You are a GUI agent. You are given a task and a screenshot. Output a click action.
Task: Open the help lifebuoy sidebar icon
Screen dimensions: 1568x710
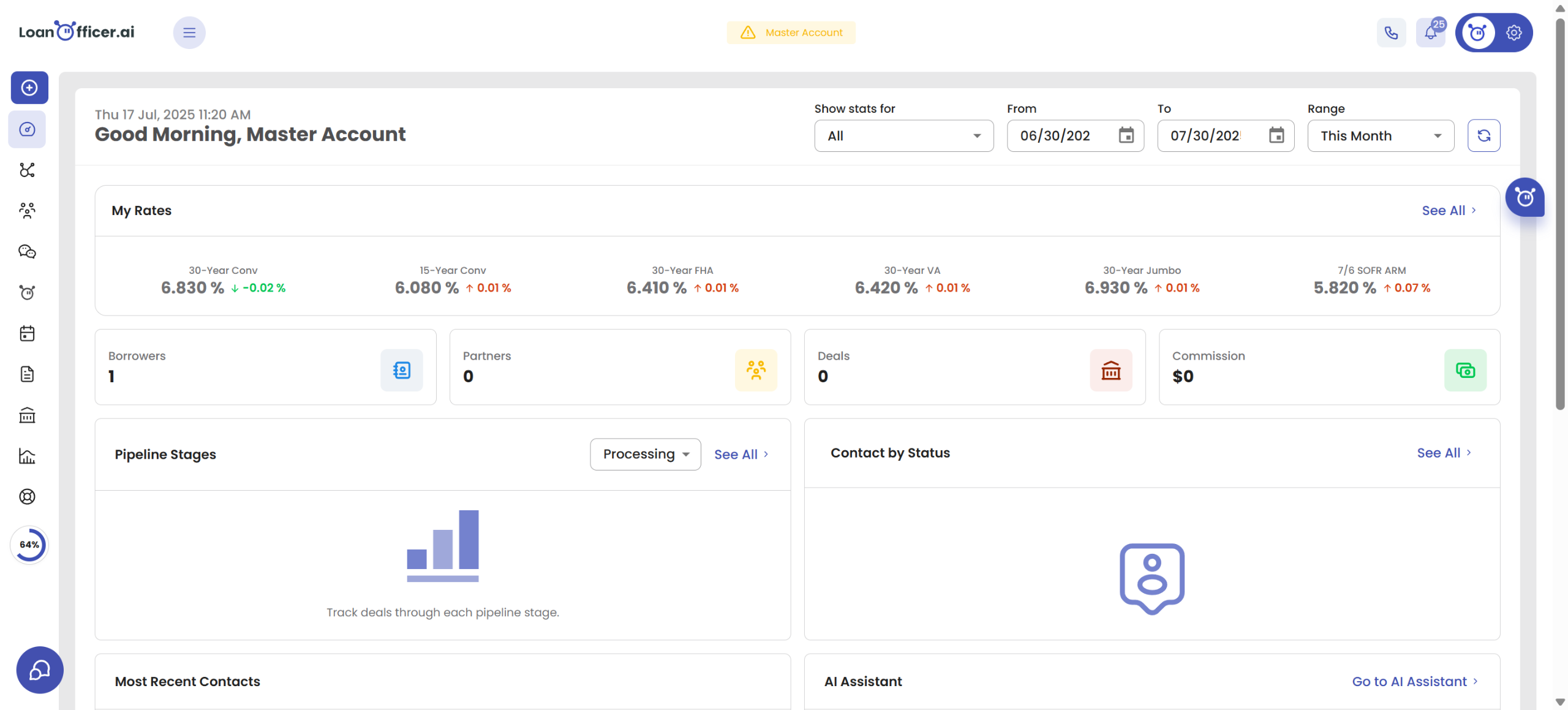click(27, 496)
